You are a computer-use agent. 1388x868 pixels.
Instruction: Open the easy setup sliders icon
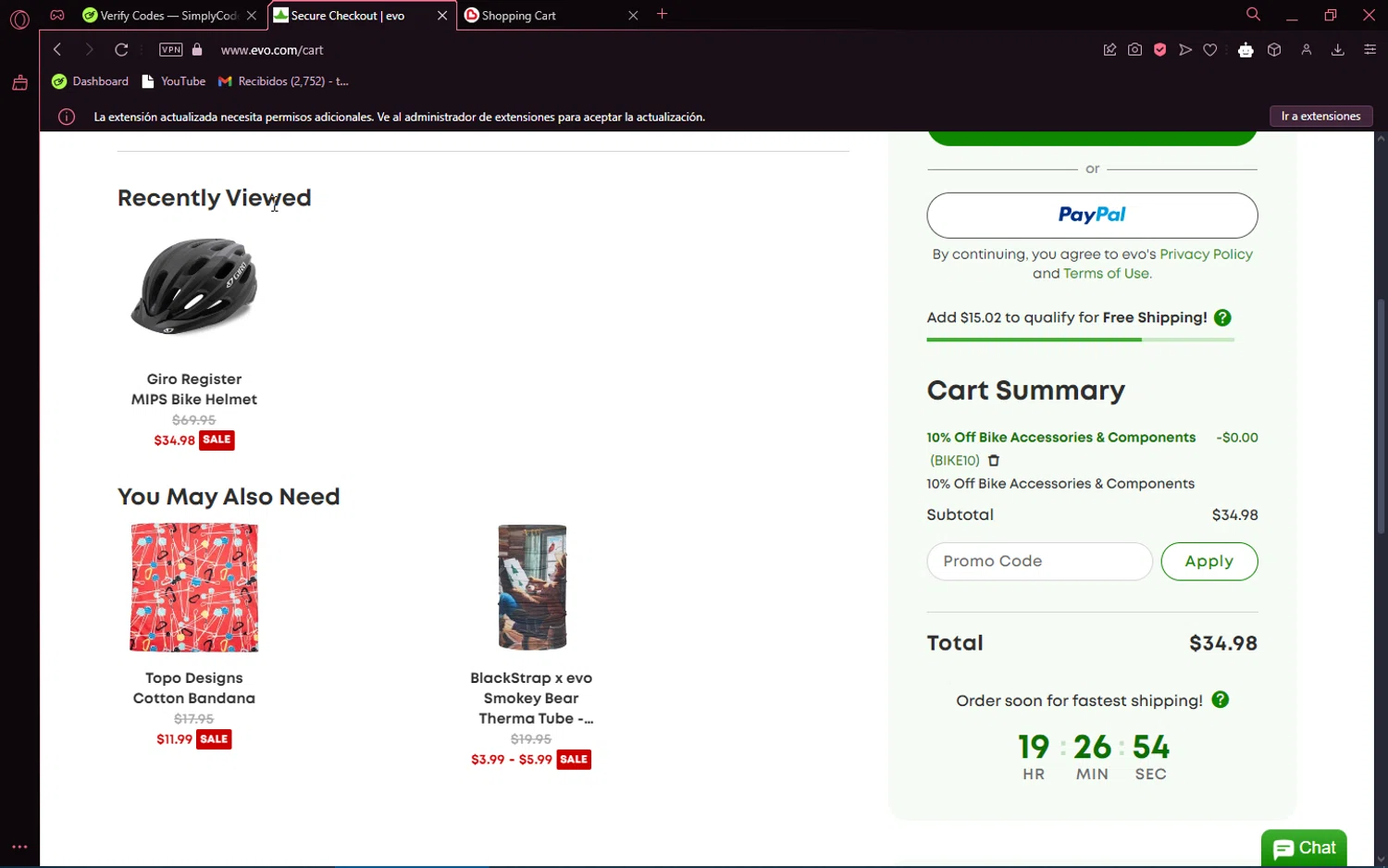[x=1369, y=50]
